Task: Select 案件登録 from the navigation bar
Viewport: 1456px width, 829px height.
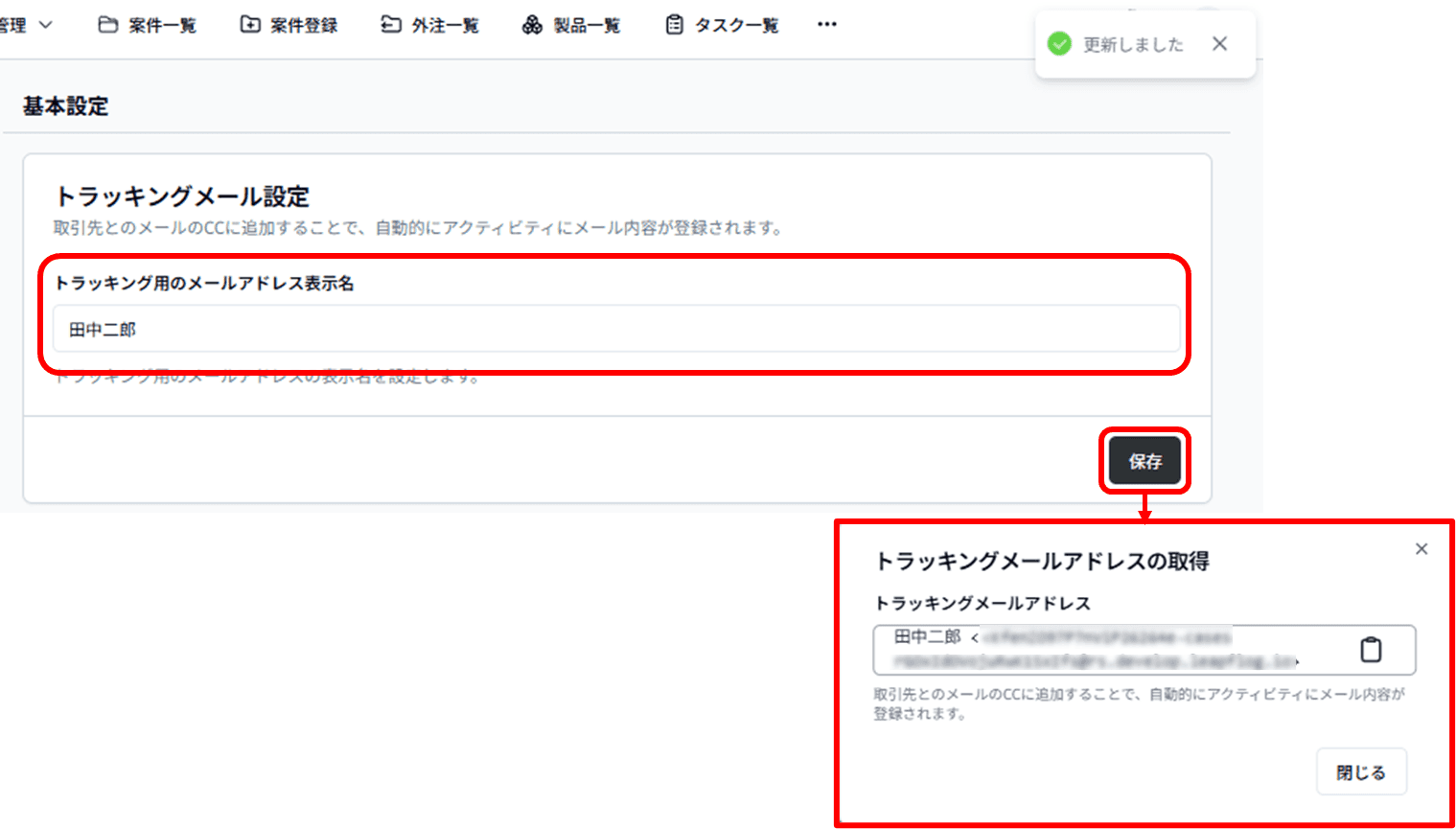Action: [302, 25]
